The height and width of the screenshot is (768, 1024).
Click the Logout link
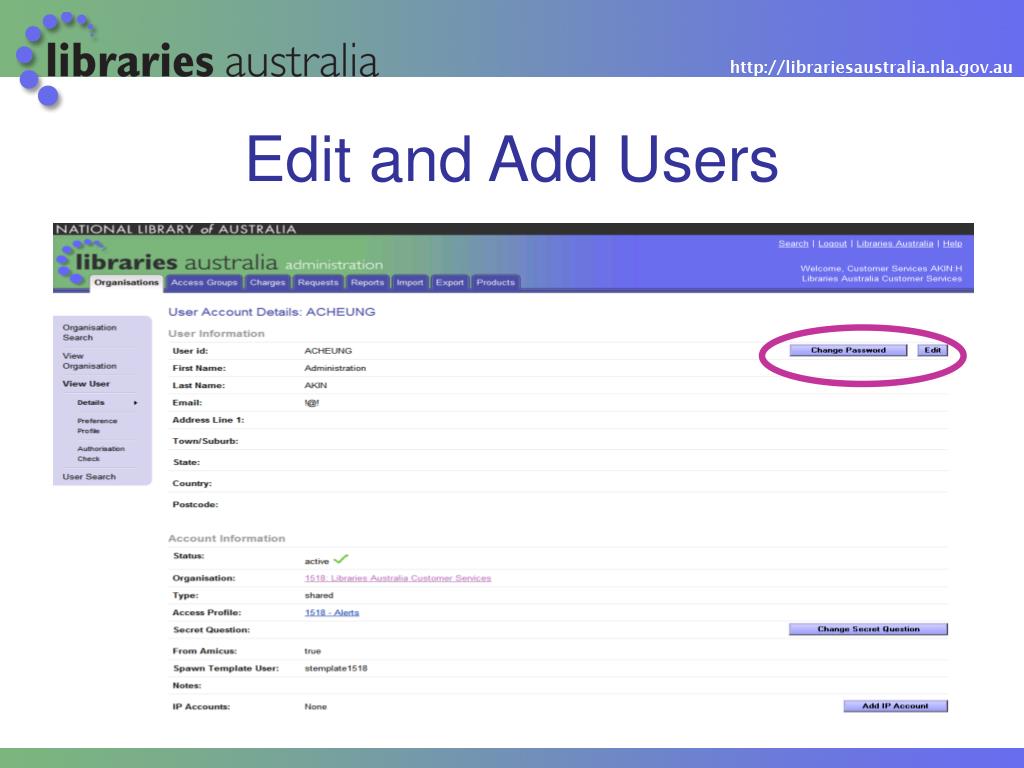click(x=832, y=244)
